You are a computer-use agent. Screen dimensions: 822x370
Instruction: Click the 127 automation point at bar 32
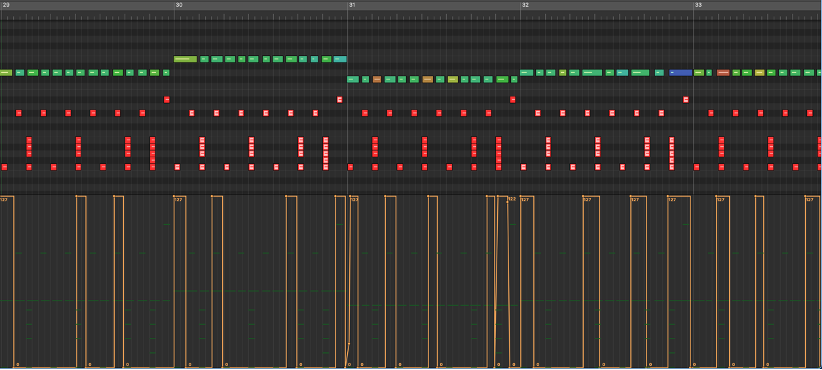521,197
